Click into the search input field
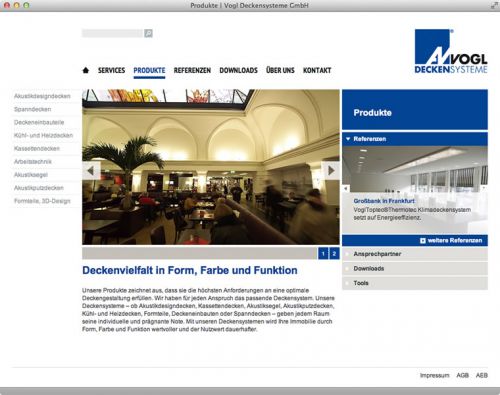500x395 pixels. [x=113, y=33]
